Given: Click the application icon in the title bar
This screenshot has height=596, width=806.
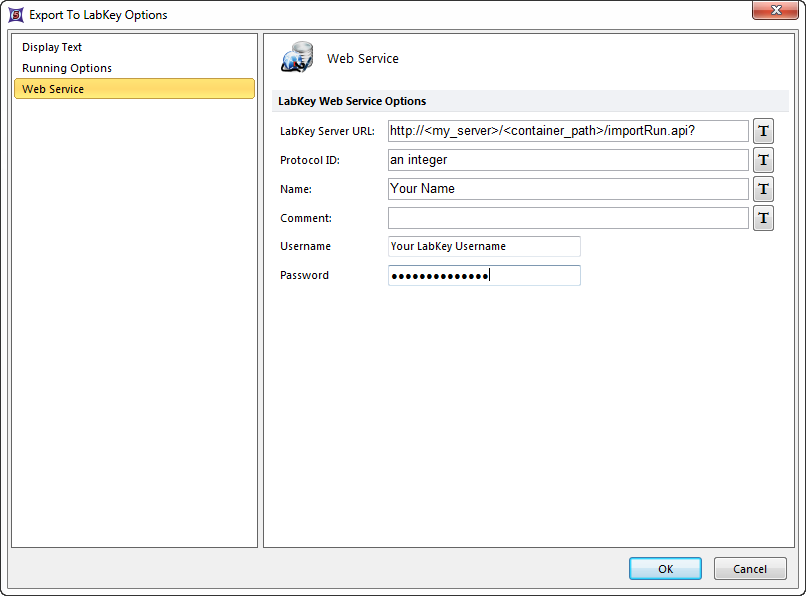Looking at the screenshot, I should click(15, 15).
